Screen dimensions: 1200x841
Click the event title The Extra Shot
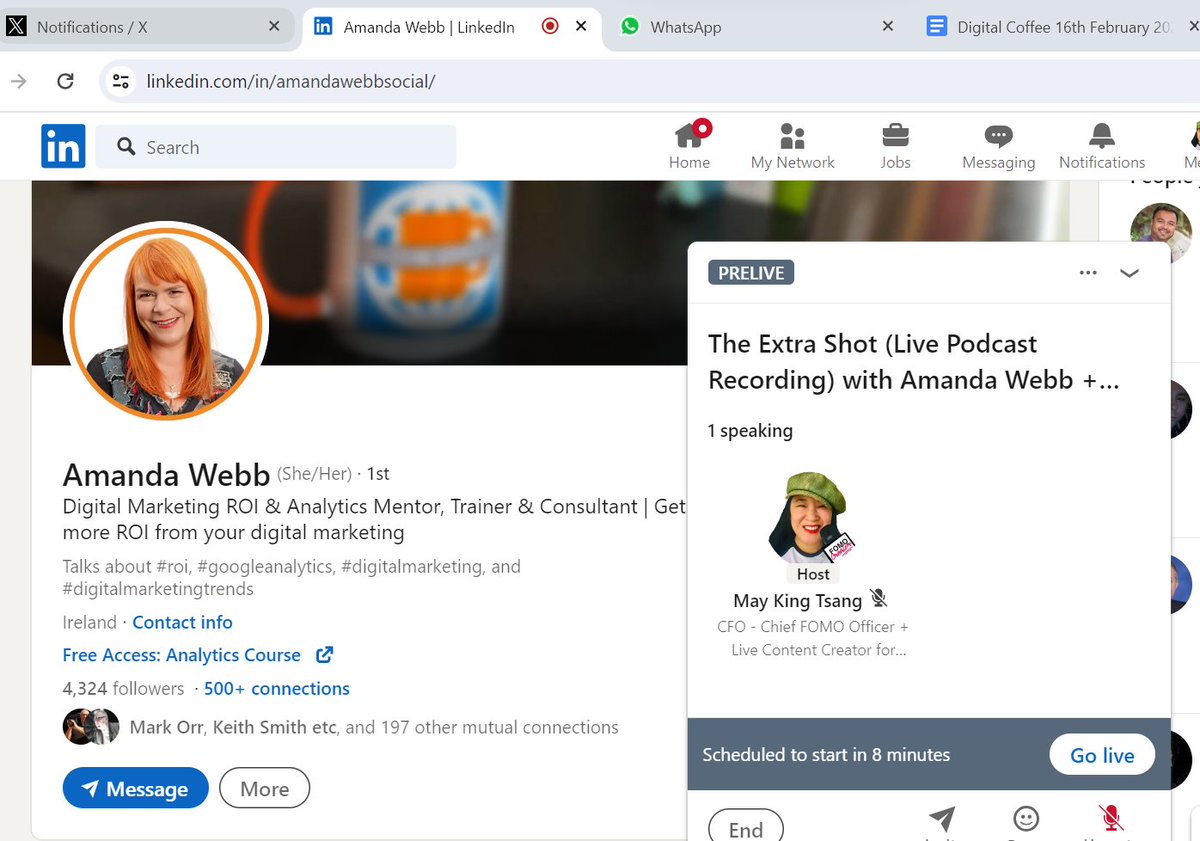pos(913,362)
